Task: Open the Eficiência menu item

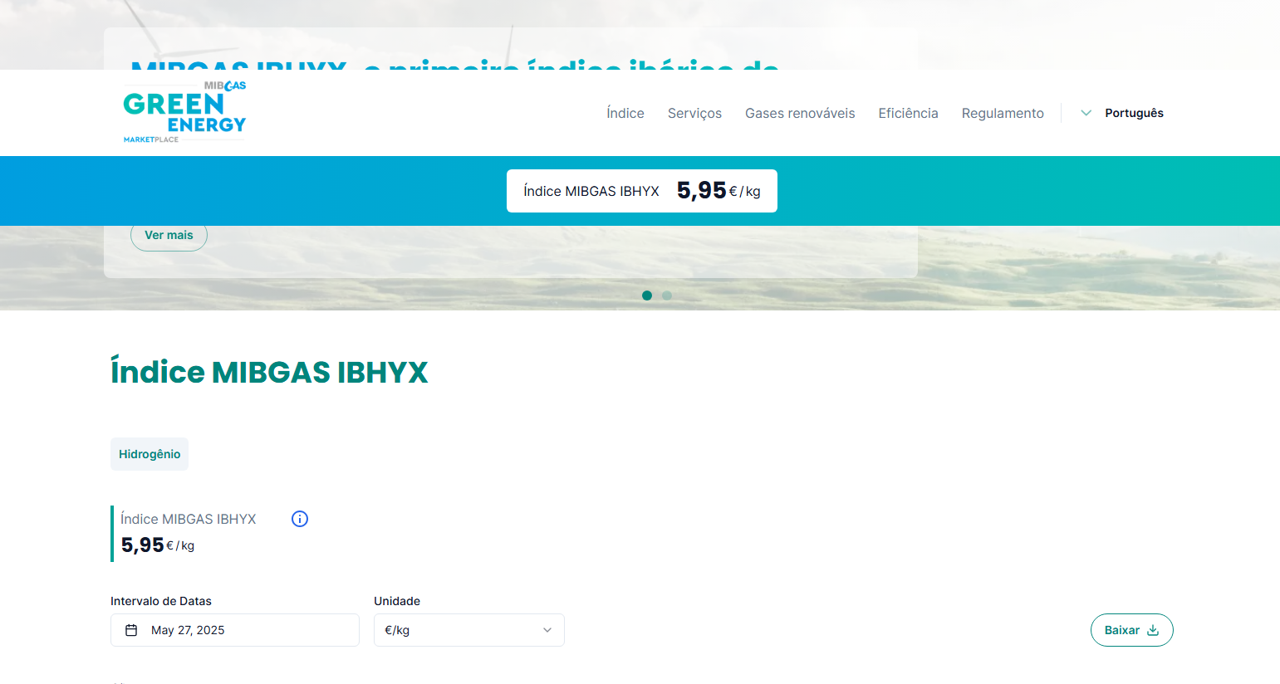Action: click(x=908, y=113)
